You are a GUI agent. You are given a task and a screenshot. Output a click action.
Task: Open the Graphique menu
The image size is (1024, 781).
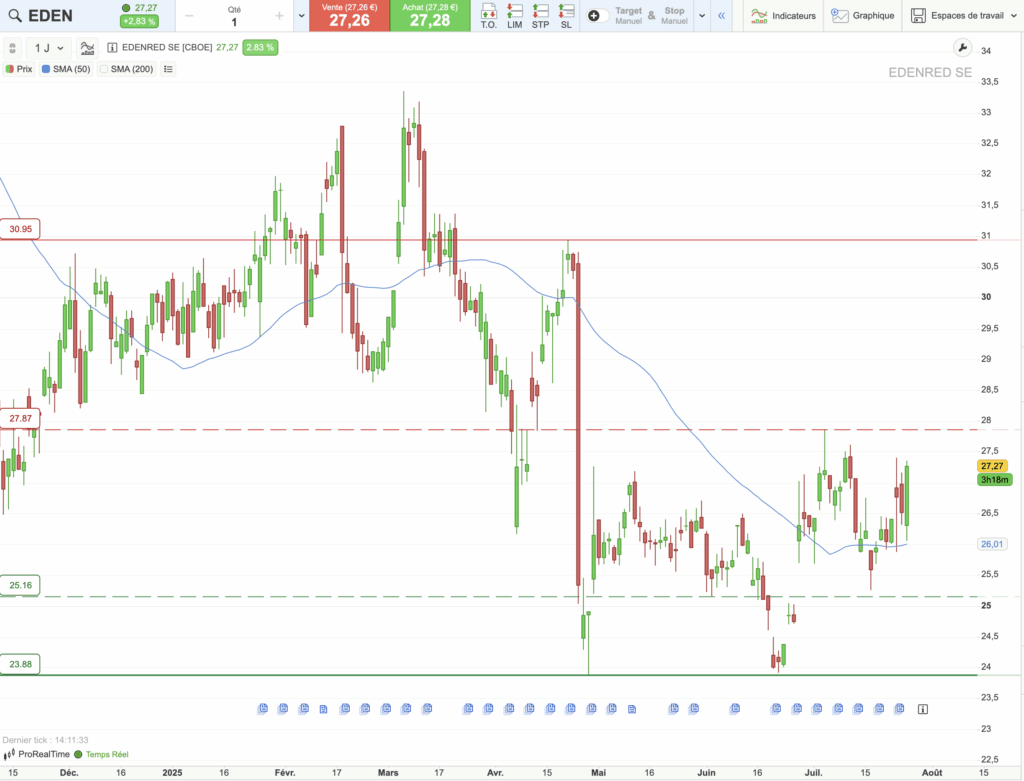tap(863, 16)
